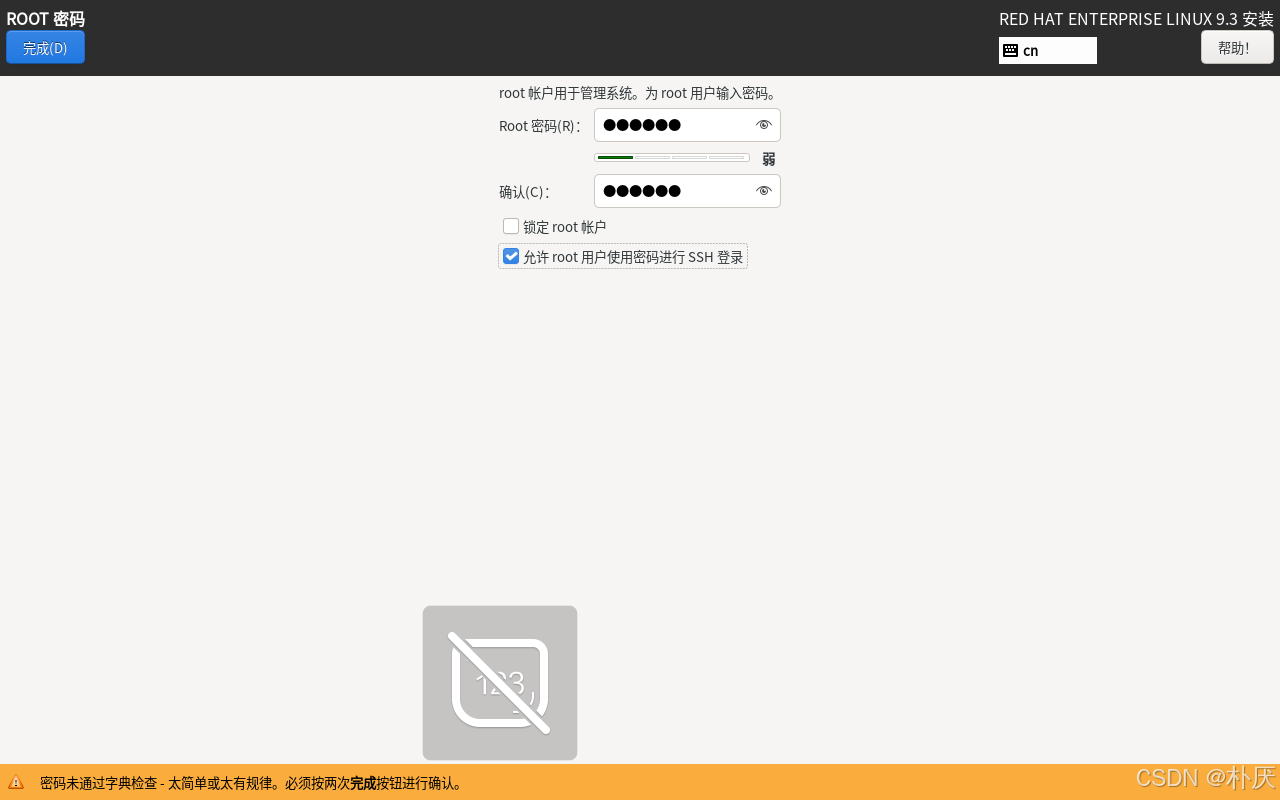Click RED HAT ENTERPRISE LINUX 9.3 安装 title
The image size is (1280, 800).
(x=1136, y=19)
